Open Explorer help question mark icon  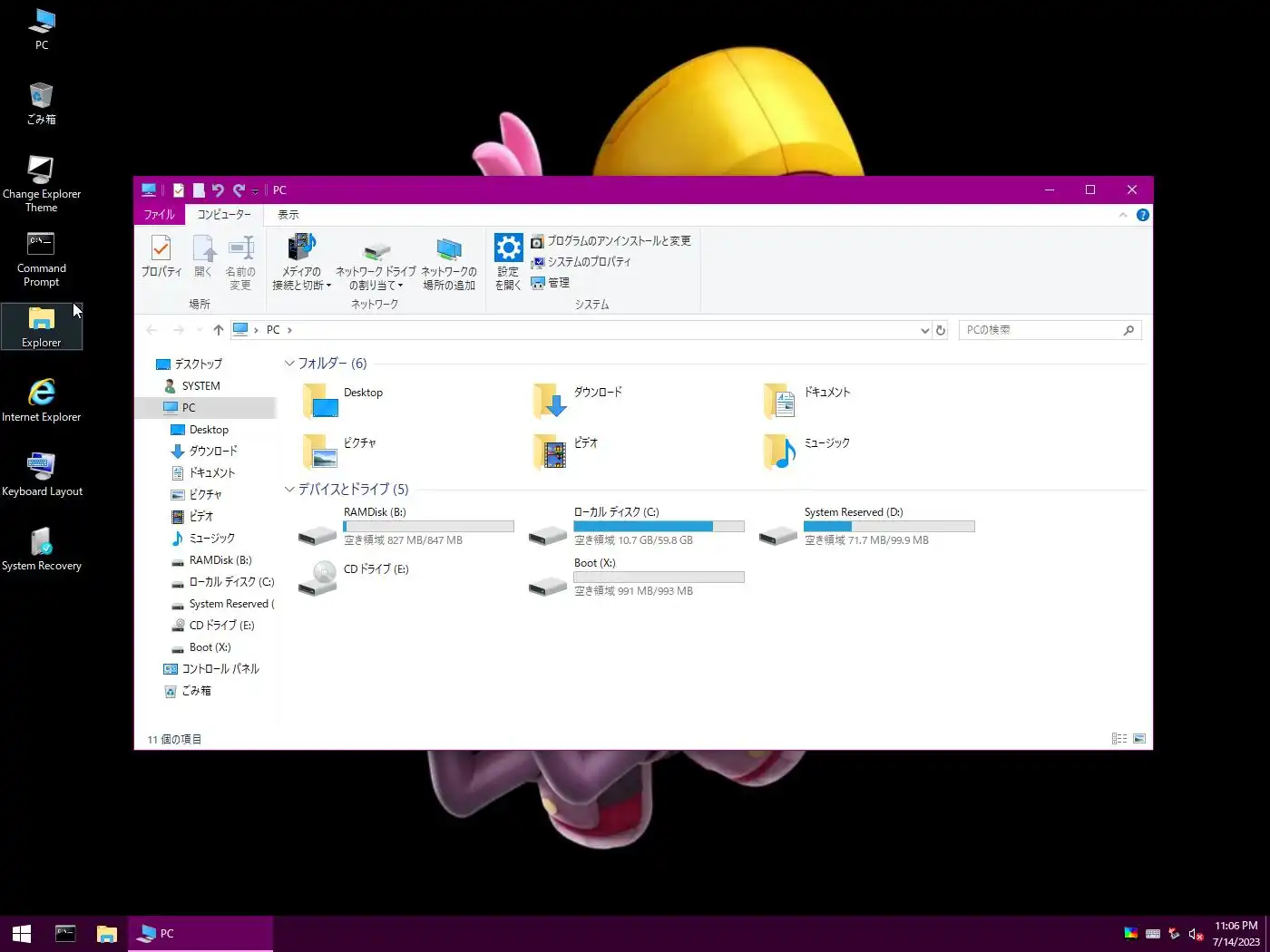1143,215
